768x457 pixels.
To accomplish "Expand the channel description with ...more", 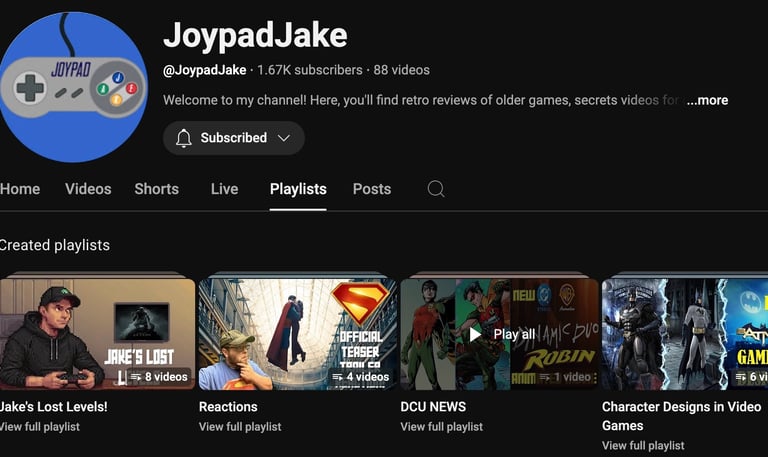I will click(707, 100).
